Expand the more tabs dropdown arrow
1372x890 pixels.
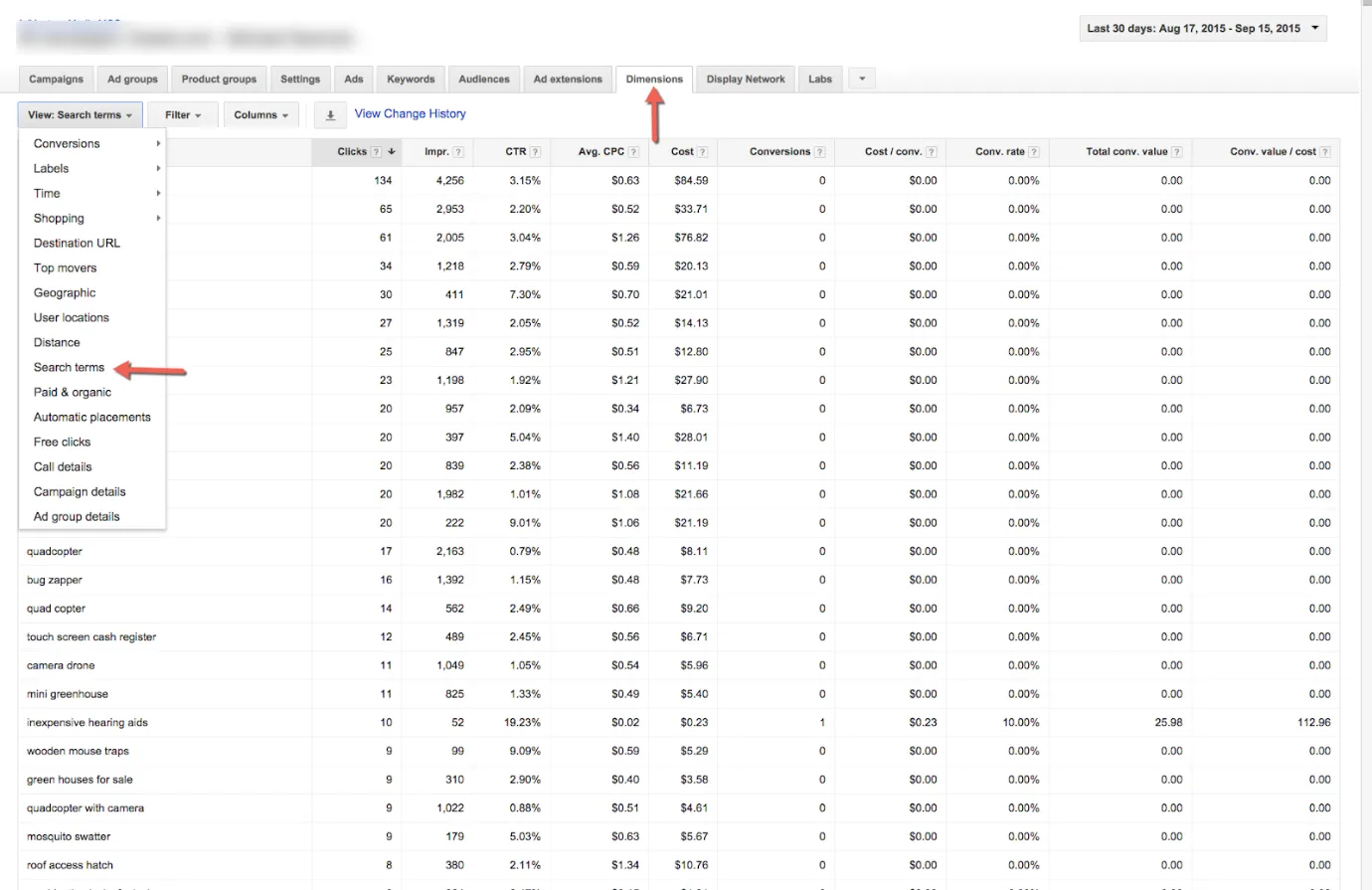click(x=862, y=80)
